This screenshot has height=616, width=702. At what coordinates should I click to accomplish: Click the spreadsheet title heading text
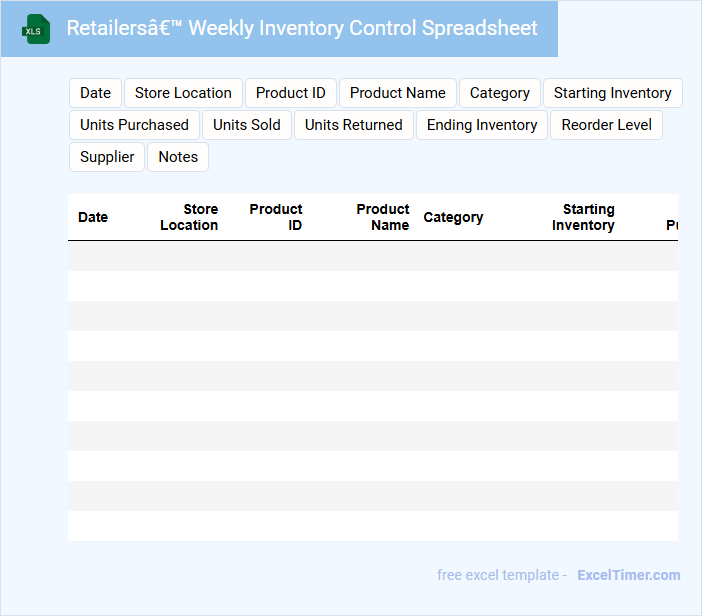(x=302, y=28)
